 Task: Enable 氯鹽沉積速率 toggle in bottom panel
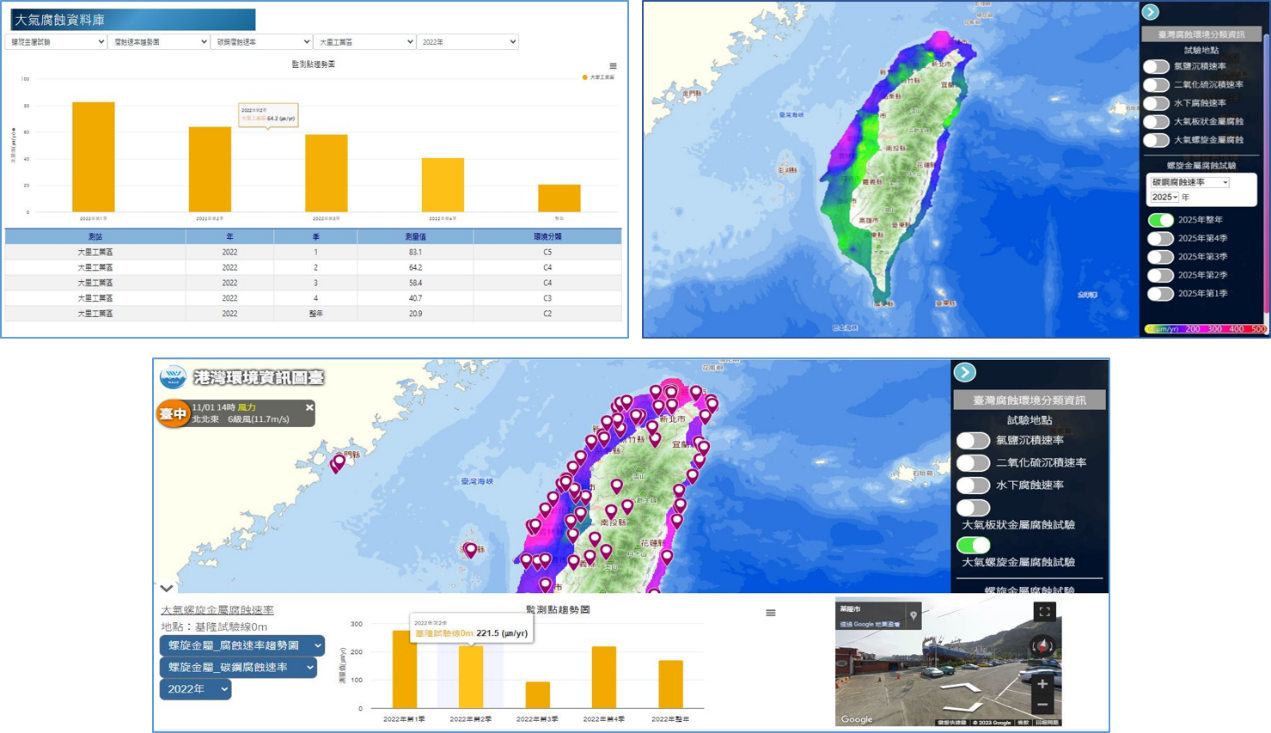click(x=973, y=440)
